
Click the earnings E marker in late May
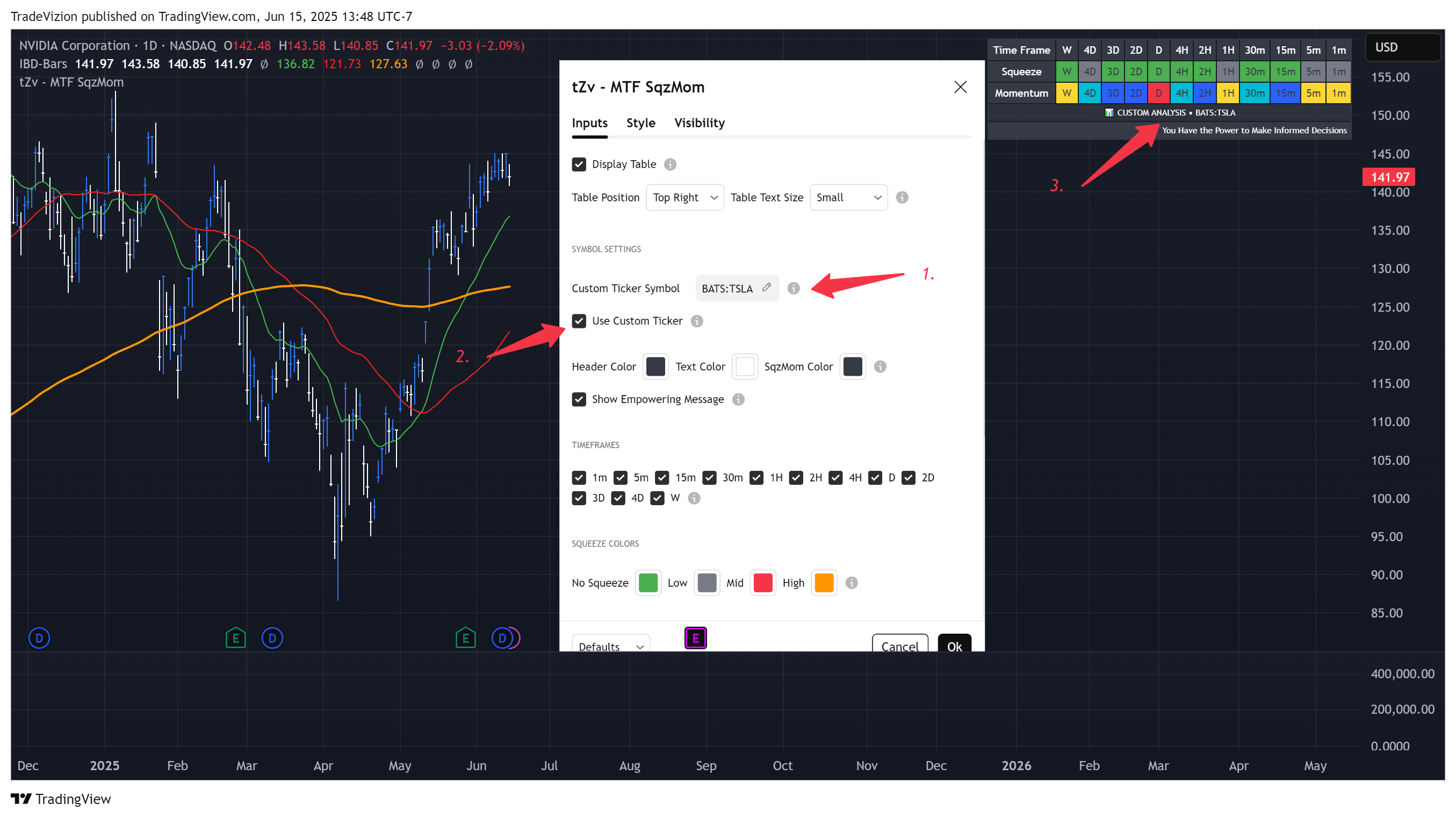click(465, 638)
